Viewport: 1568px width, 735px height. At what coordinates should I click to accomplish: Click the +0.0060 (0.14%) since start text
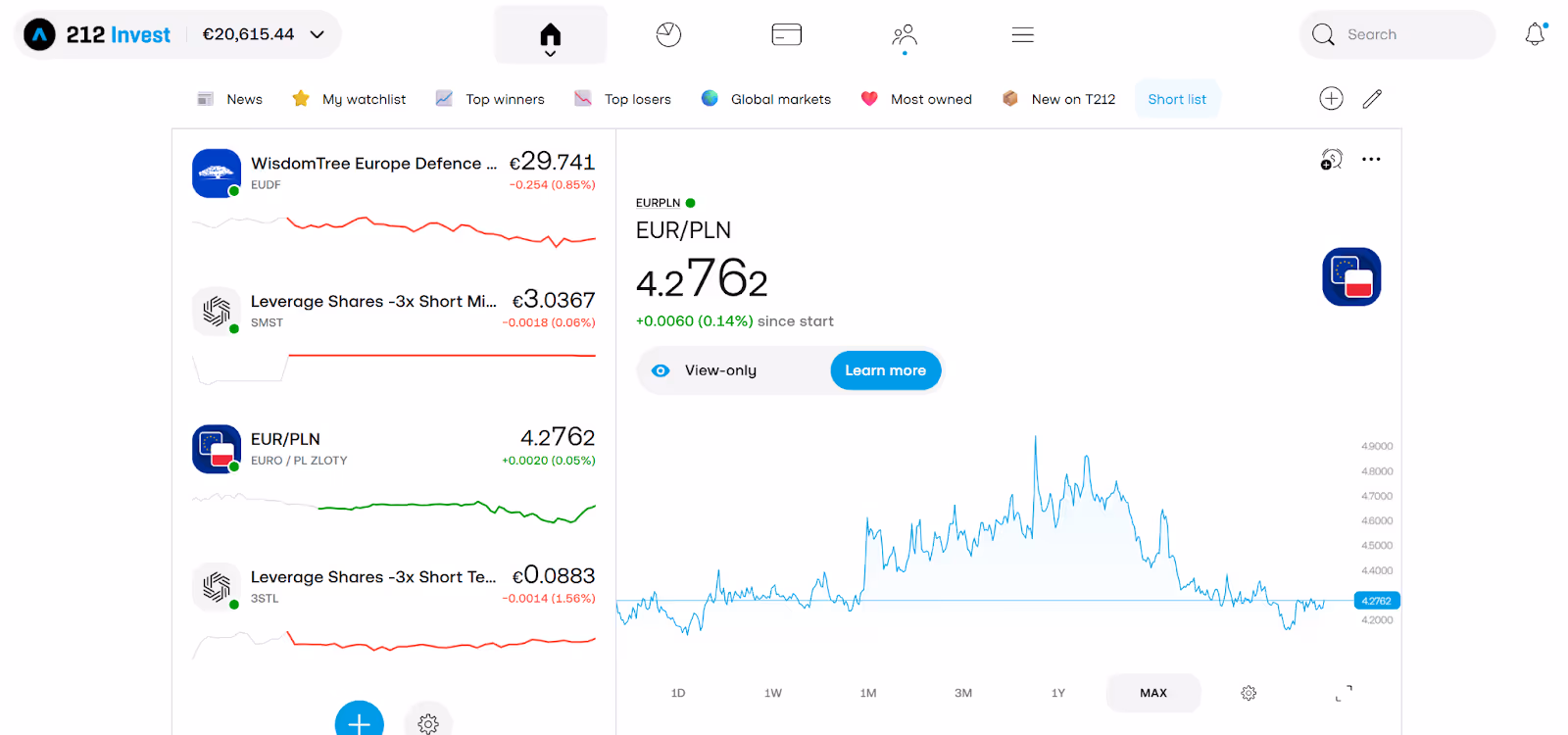(734, 320)
